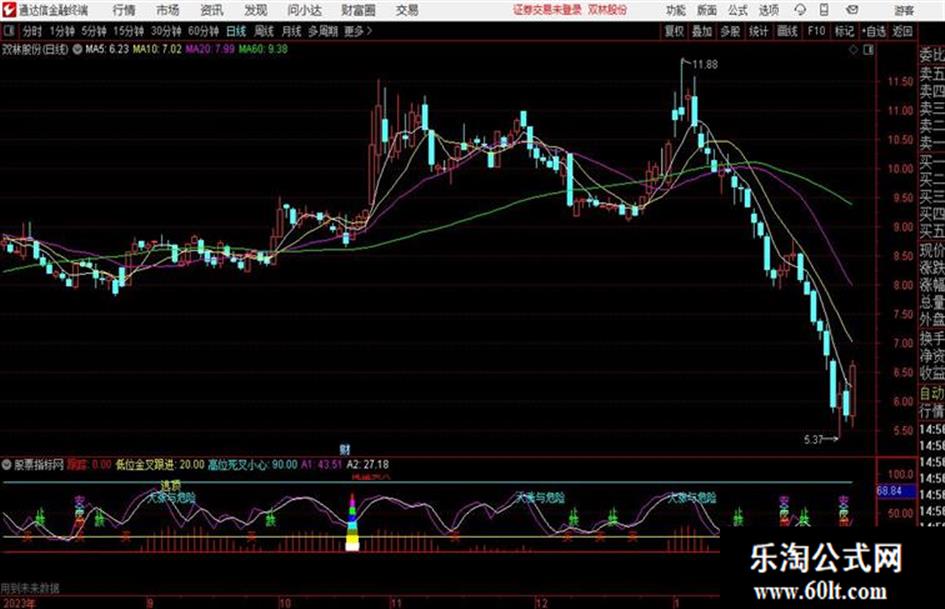Click the 11.88 high price label
Image resolution: width=945 pixels, height=609 pixels.
705,65
